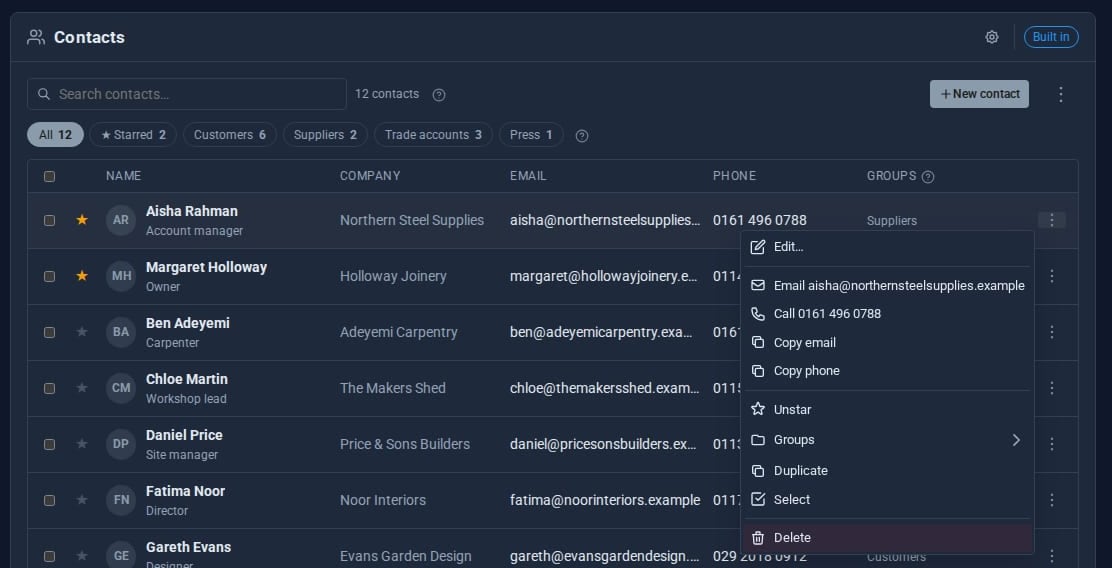
Task: Open row actions for Chloe Martin
Action: click(1052, 388)
